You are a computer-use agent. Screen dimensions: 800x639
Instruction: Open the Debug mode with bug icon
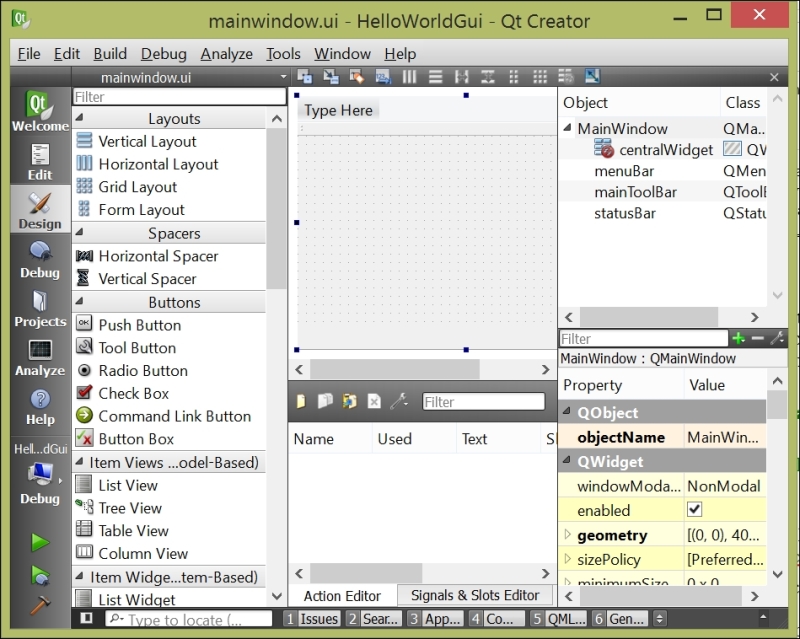(x=40, y=260)
